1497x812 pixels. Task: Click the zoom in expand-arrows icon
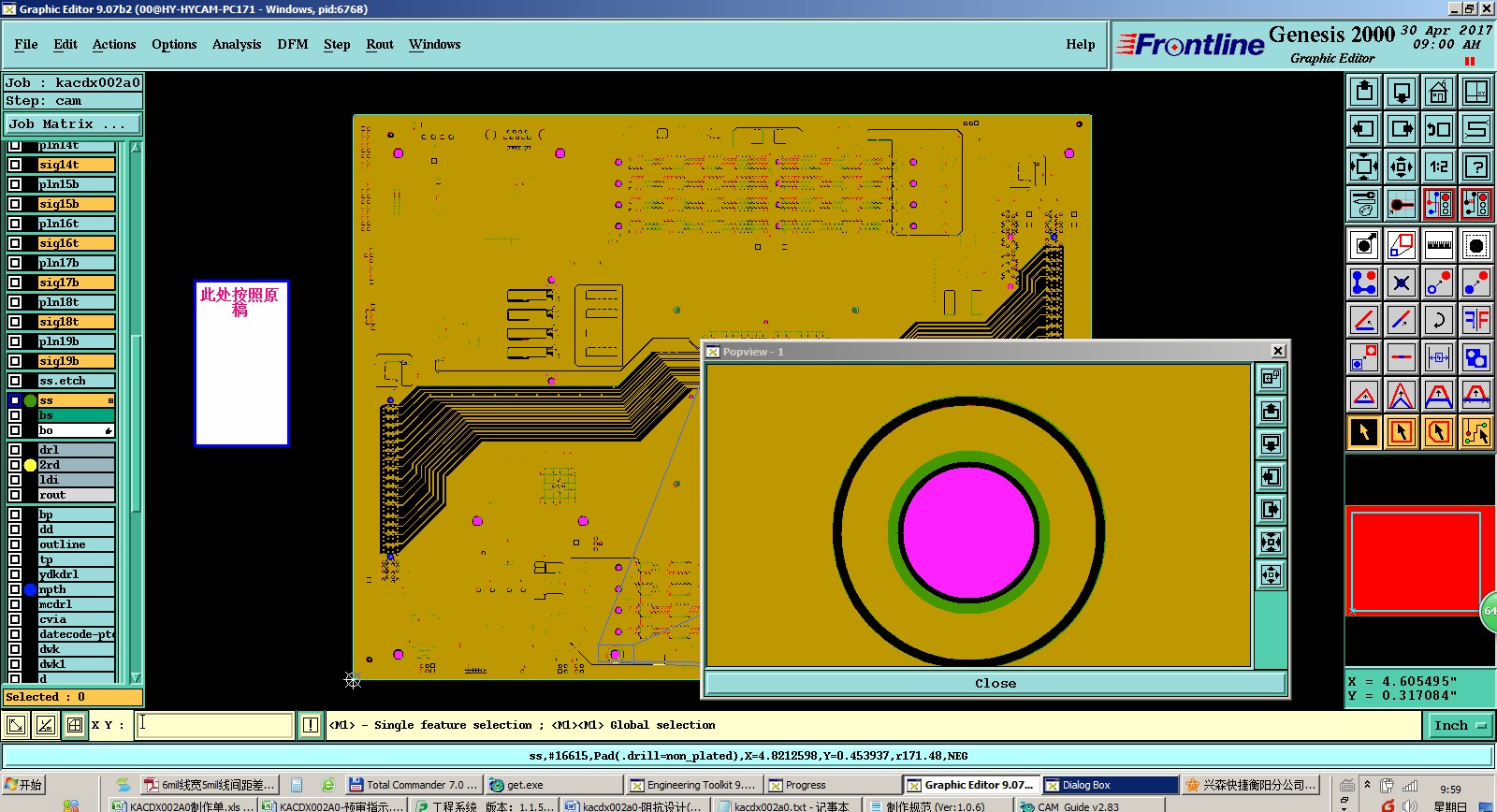1364,167
